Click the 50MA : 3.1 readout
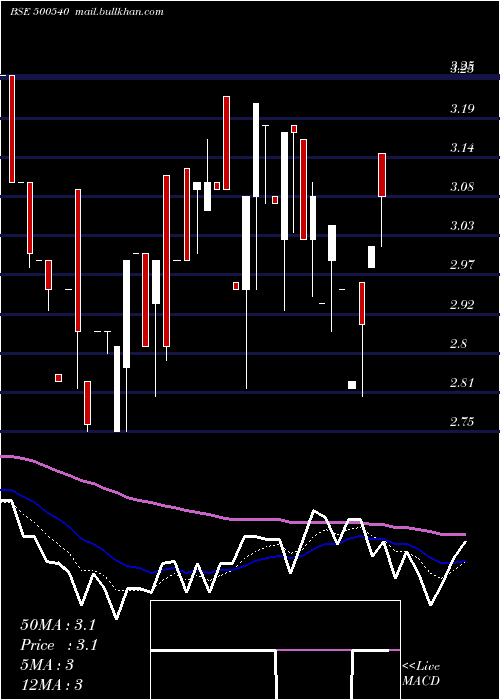This screenshot has height=700, width=500. pos(58,625)
